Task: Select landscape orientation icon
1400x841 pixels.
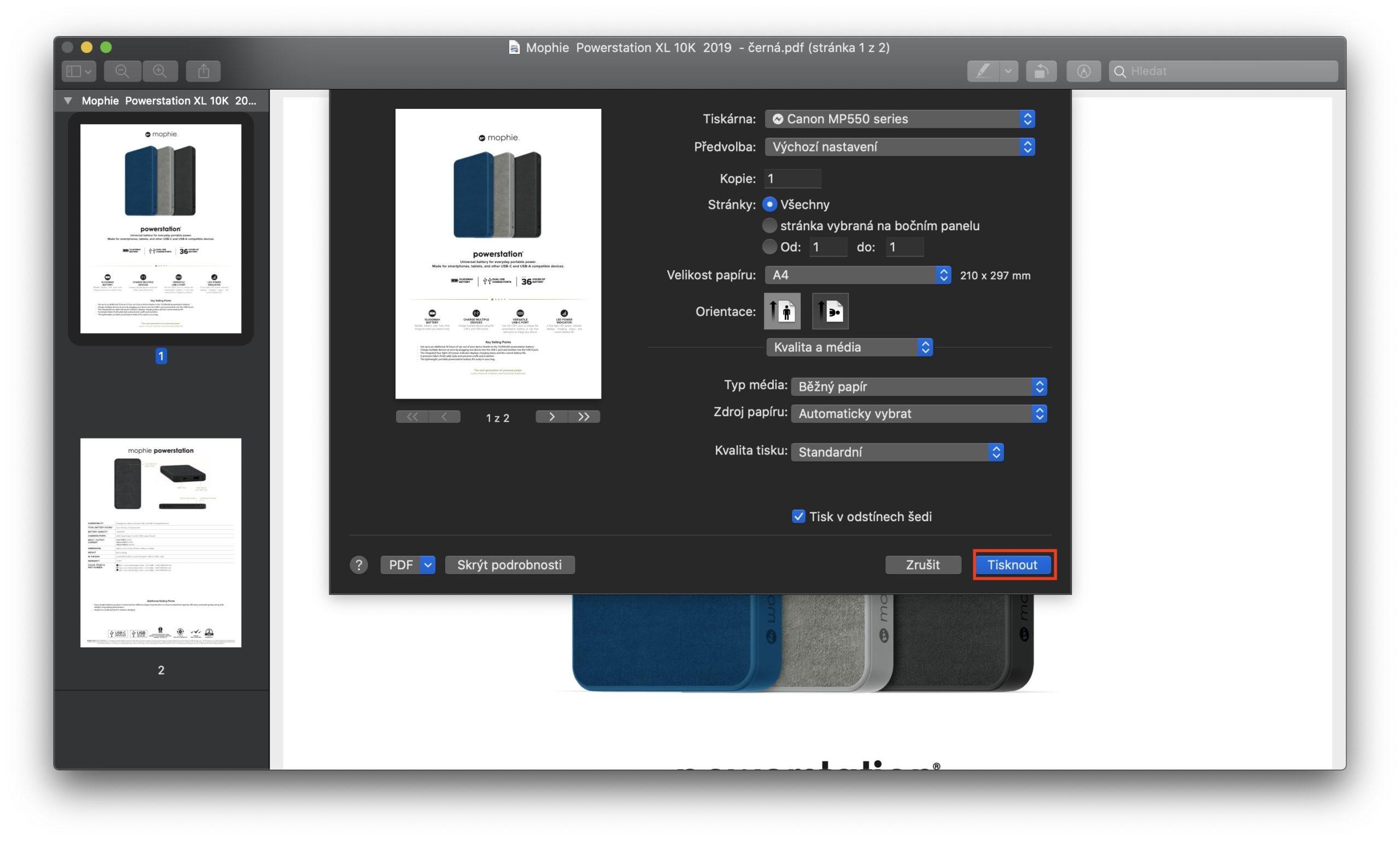Action: [x=830, y=311]
